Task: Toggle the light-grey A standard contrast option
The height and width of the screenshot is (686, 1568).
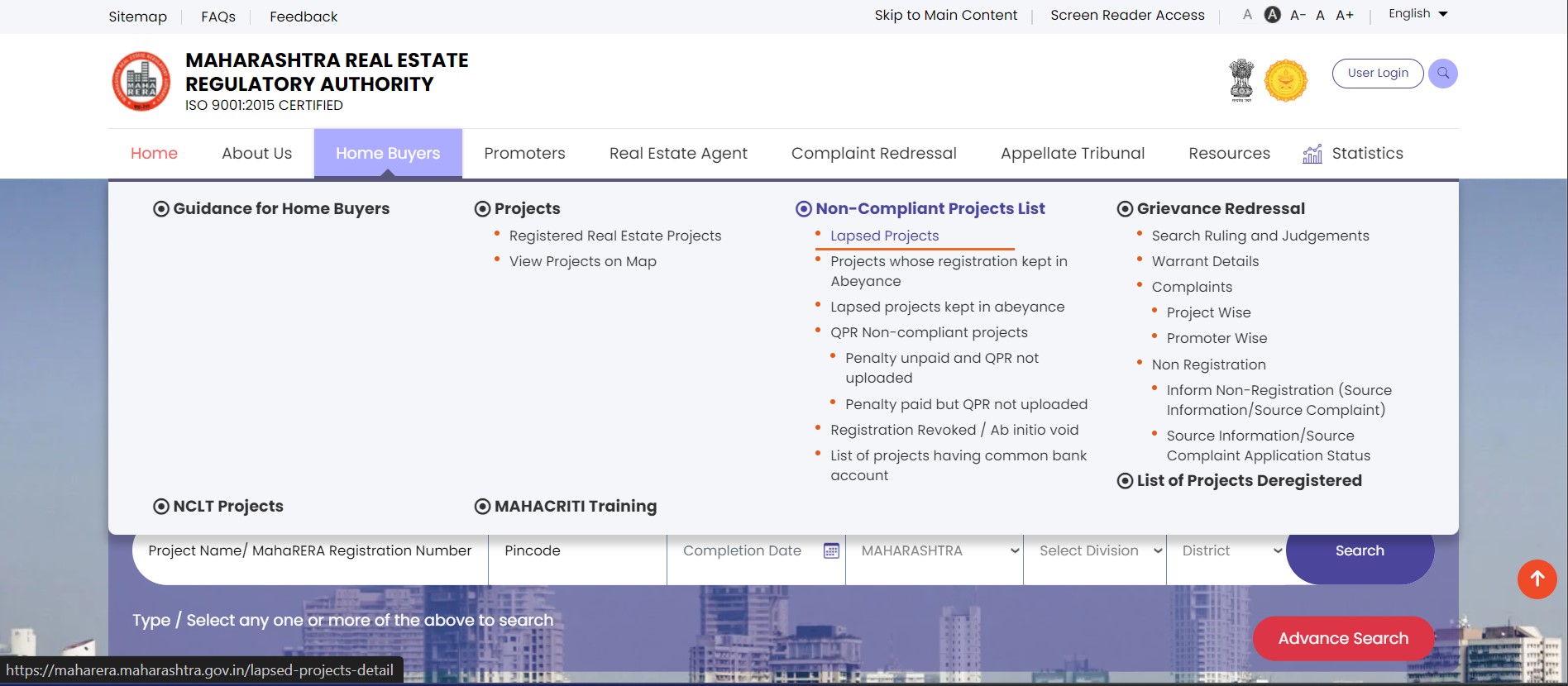Action: tap(1247, 15)
